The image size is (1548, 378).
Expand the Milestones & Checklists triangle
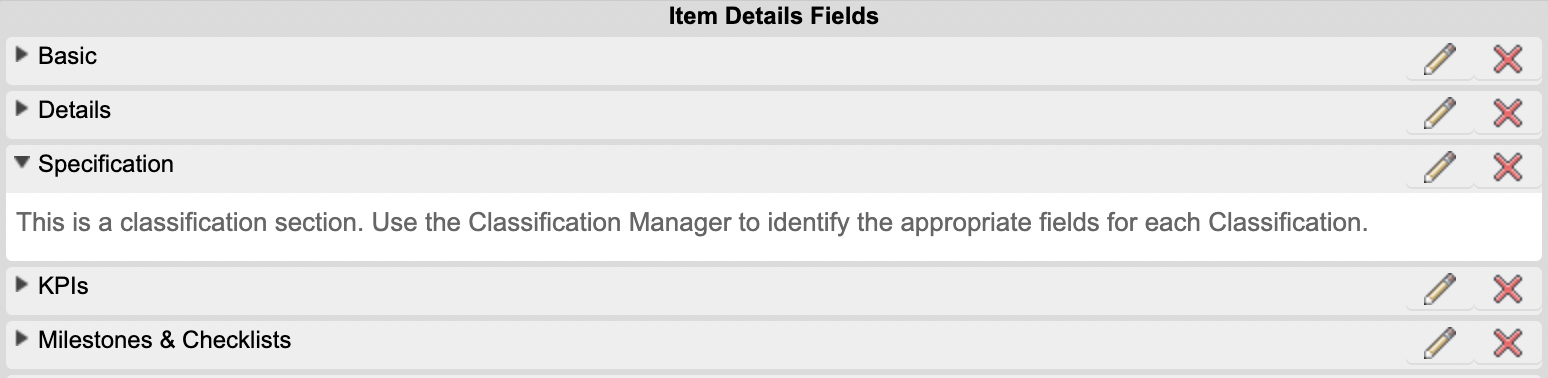pos(23,340)
